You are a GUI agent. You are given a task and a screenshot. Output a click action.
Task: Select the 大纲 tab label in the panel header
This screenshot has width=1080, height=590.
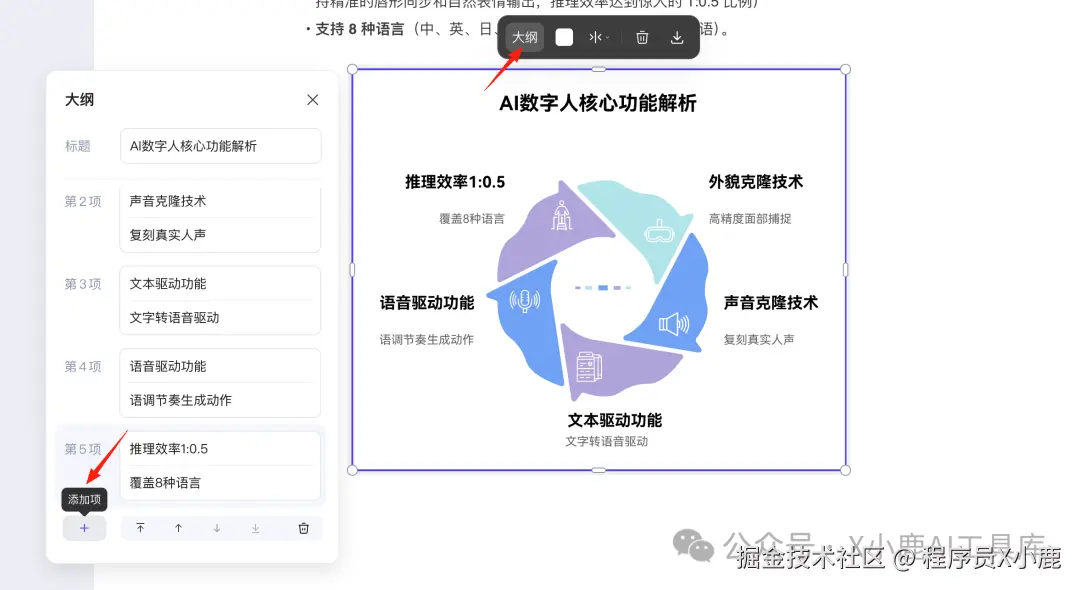[x=78, y=99]
